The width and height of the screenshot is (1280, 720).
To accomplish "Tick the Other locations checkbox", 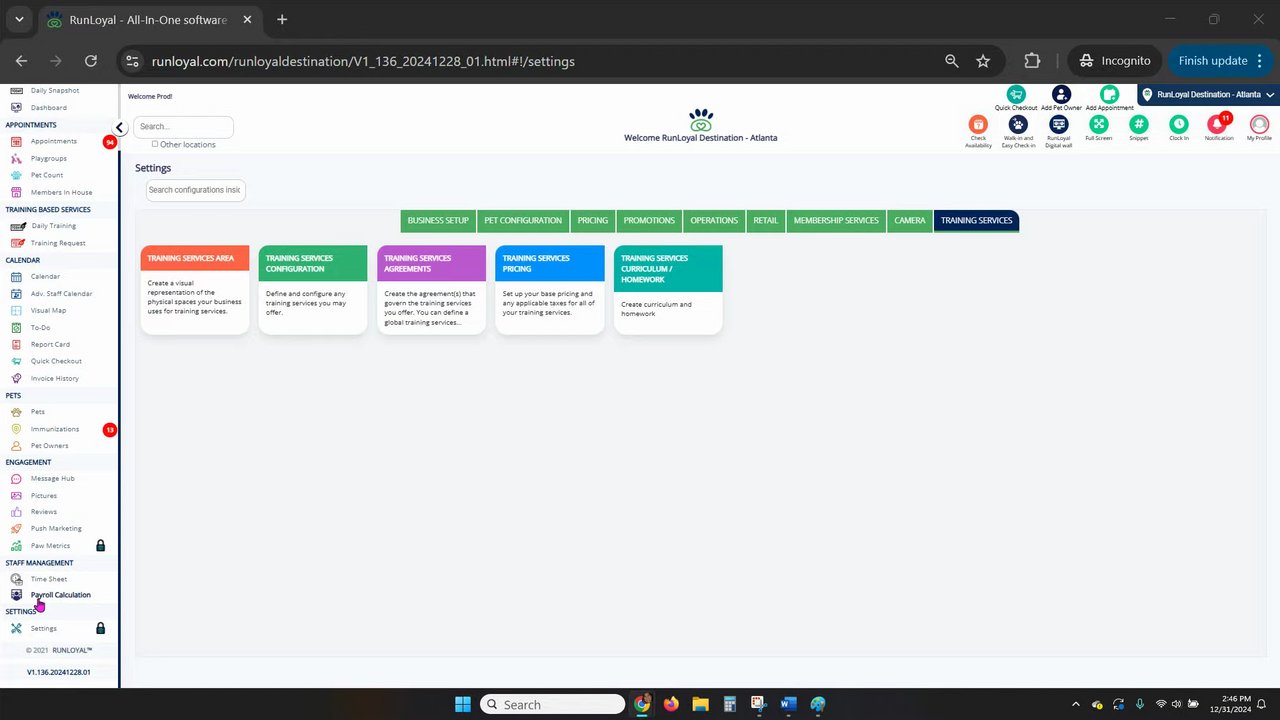I will click(155, 144).
